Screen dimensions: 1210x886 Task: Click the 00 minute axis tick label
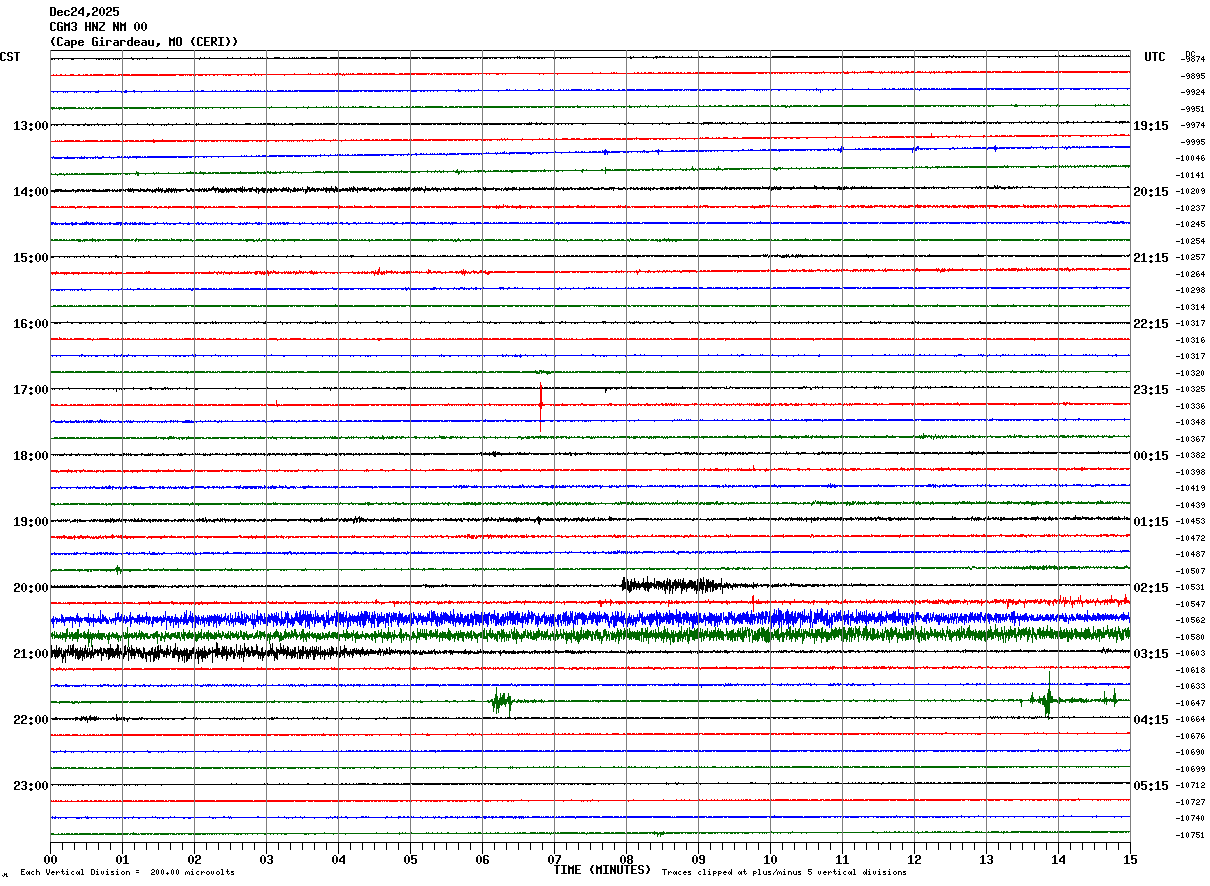point(50,859)
